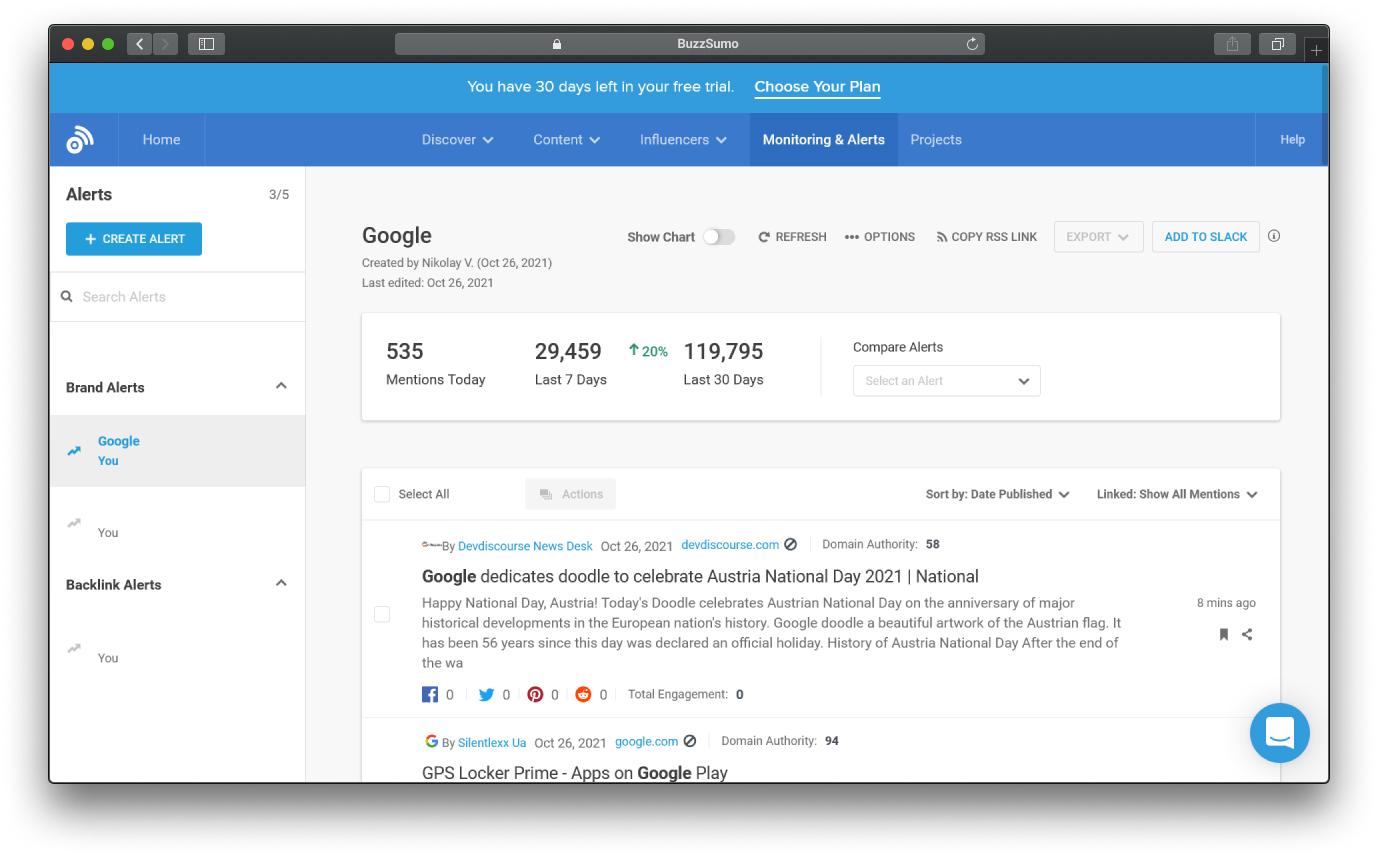Show all Safari tabs overview

[x=1277, y=44]
